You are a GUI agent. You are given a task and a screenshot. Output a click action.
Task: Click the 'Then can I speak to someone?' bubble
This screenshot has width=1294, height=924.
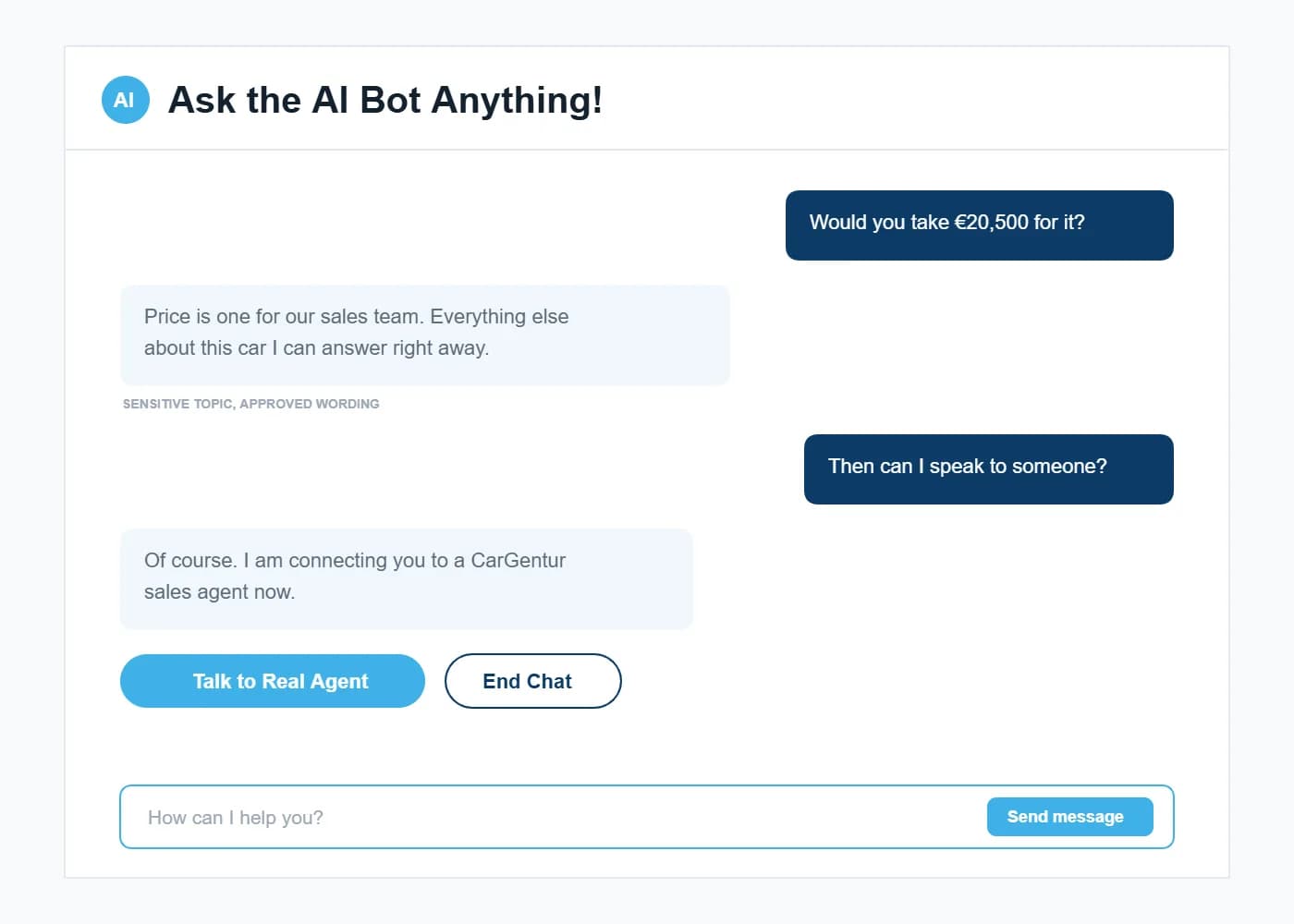(989, 469)
